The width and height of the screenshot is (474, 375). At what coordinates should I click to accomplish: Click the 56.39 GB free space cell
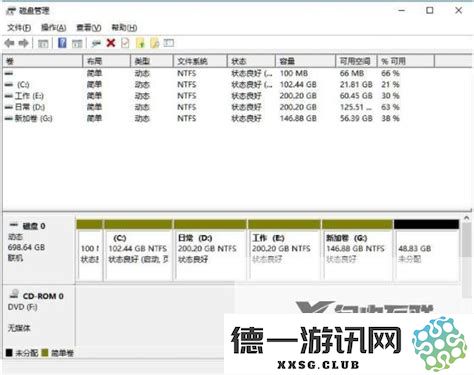pyautogui.click(x=356, y=118)
